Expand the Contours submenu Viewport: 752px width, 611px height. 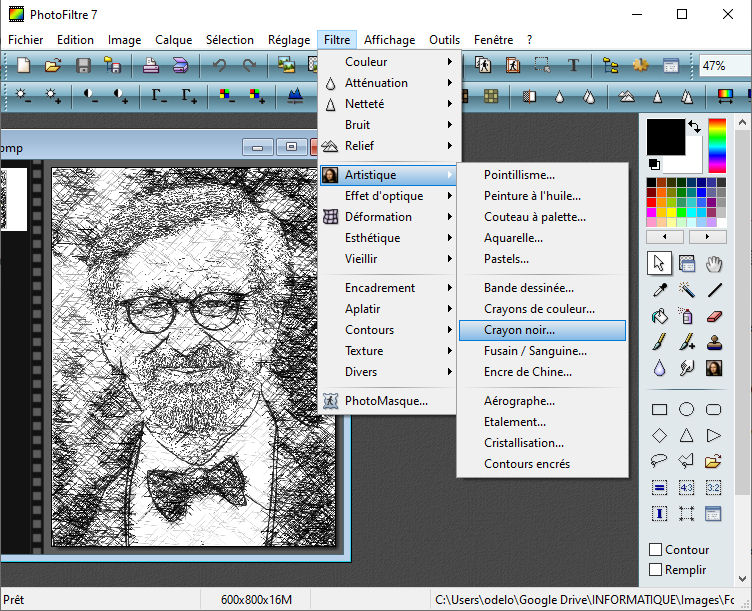[x=388, y=330]
